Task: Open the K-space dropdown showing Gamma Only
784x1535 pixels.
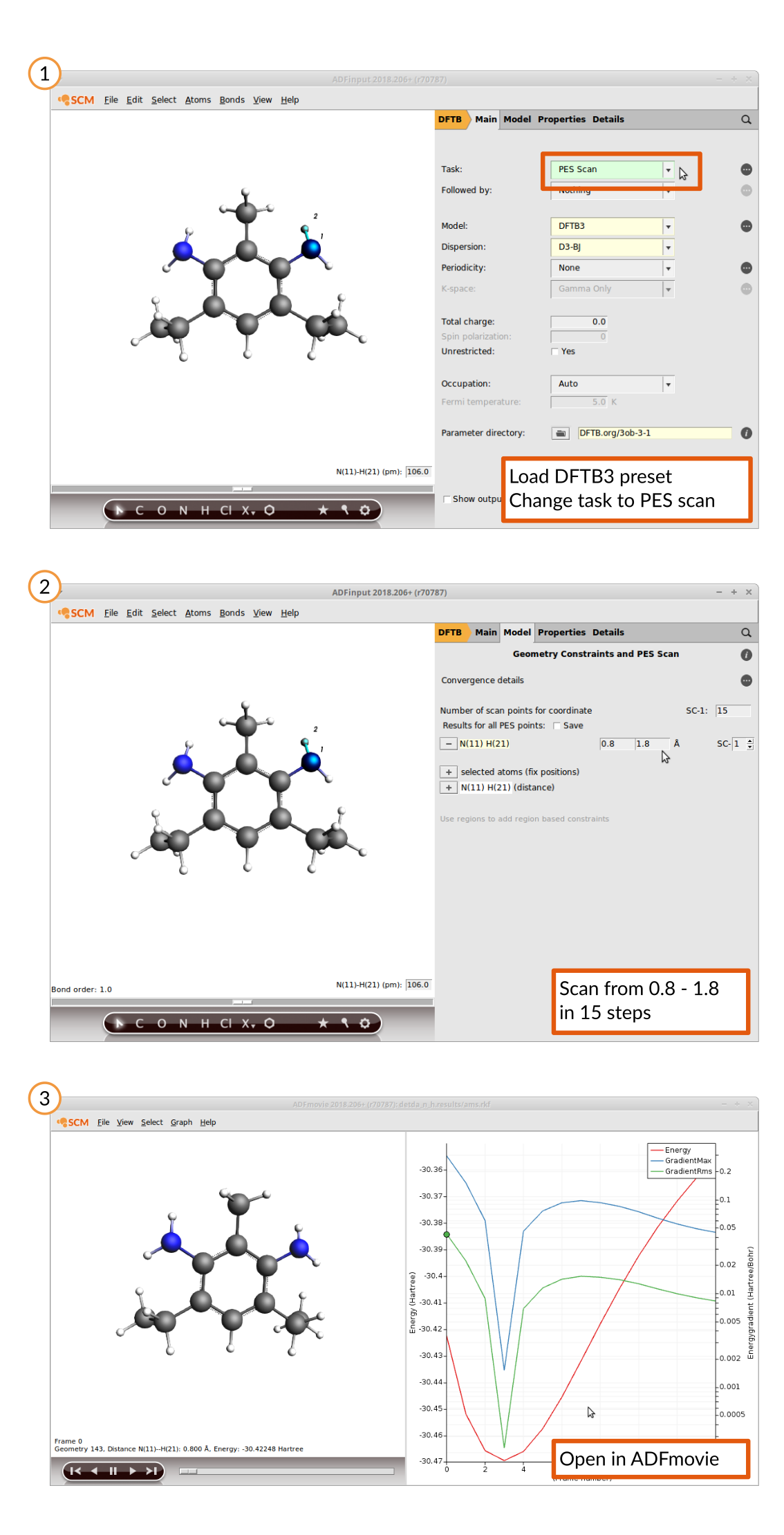Action: tap(612, 289)
